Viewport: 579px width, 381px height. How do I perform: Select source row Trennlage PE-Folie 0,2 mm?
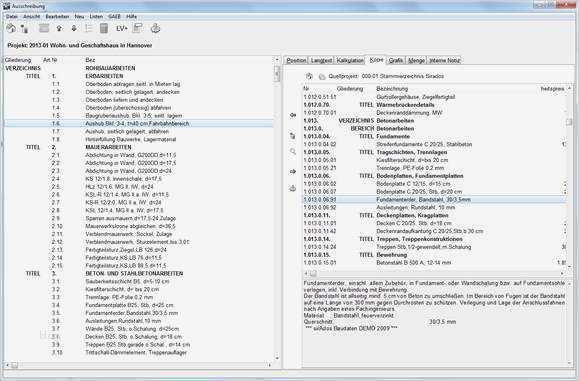[434, 168]
